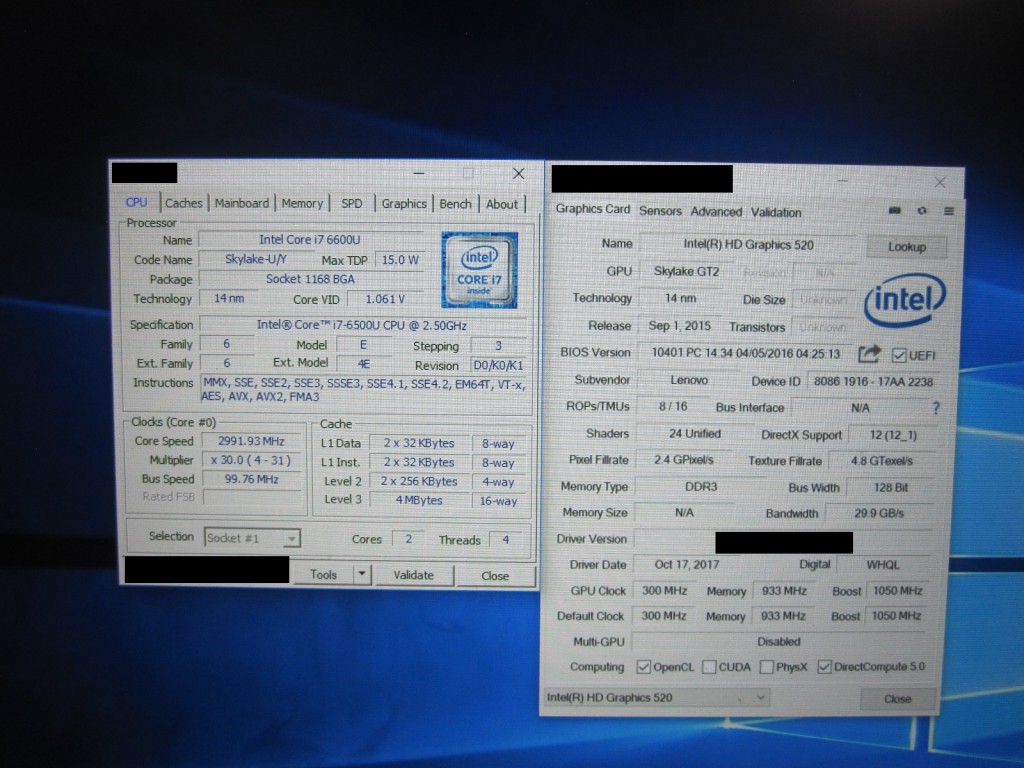Click the GPU-Z screenshot camera icon
The image size is (1024, 768).
point(895,210)
